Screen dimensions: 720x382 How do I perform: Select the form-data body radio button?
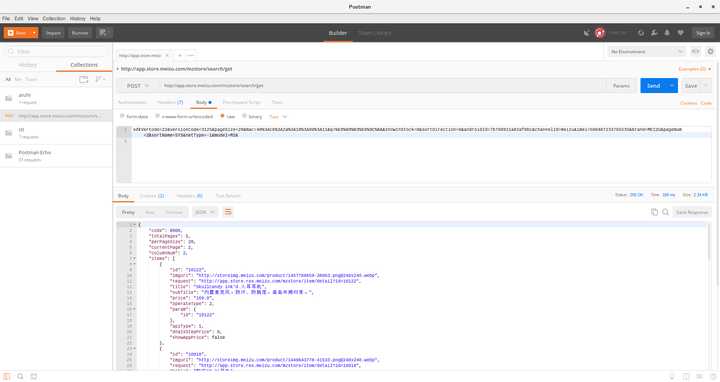(122, 117)
